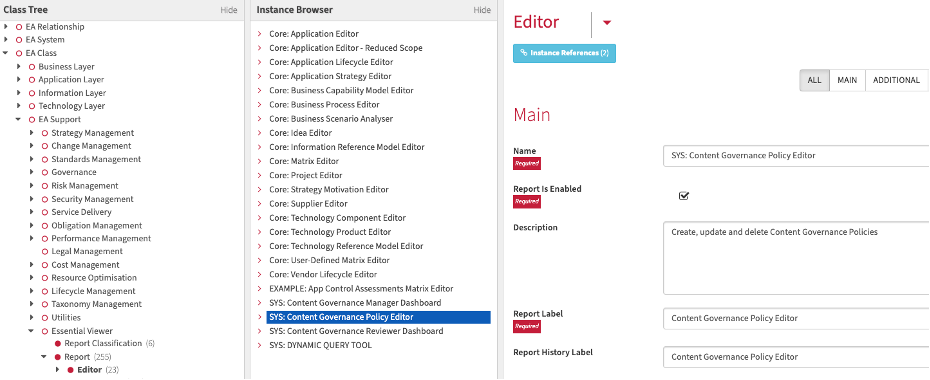Open the Editor title dropdown arrow
Viewport: 930px width, 380px height.
coord(606,23)
